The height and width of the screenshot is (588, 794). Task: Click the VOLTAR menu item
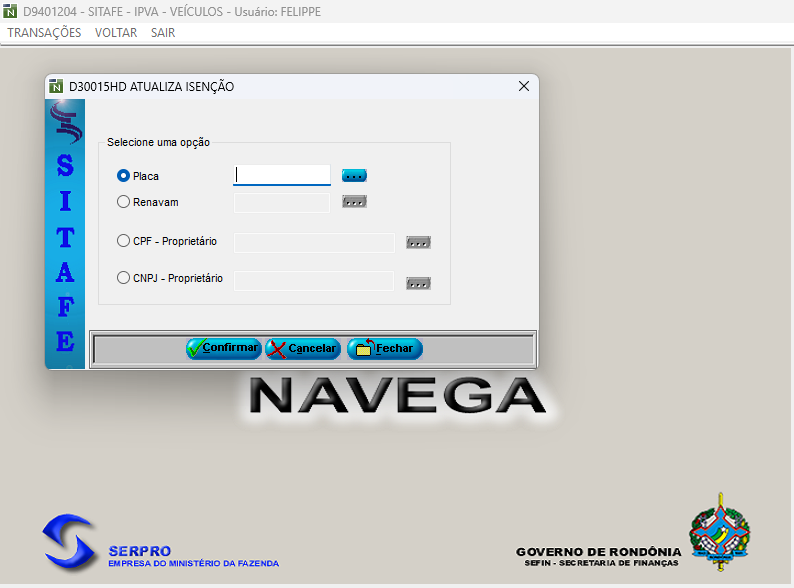click(116, 32)
